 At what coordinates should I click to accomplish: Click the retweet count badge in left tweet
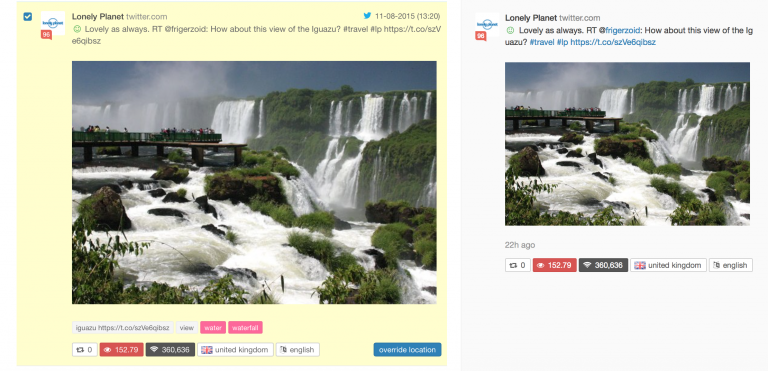[85, 349]
